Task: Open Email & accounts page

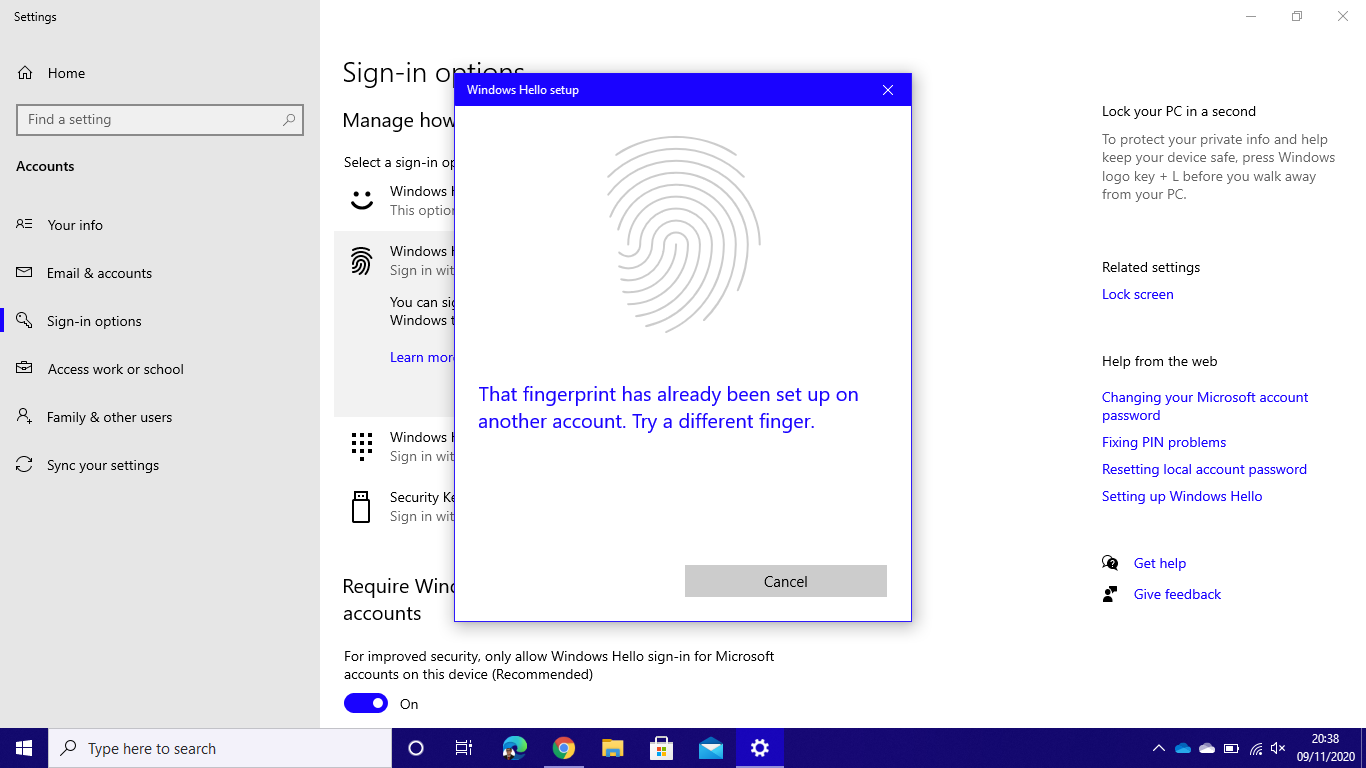Action: click(x=99, y=273)
